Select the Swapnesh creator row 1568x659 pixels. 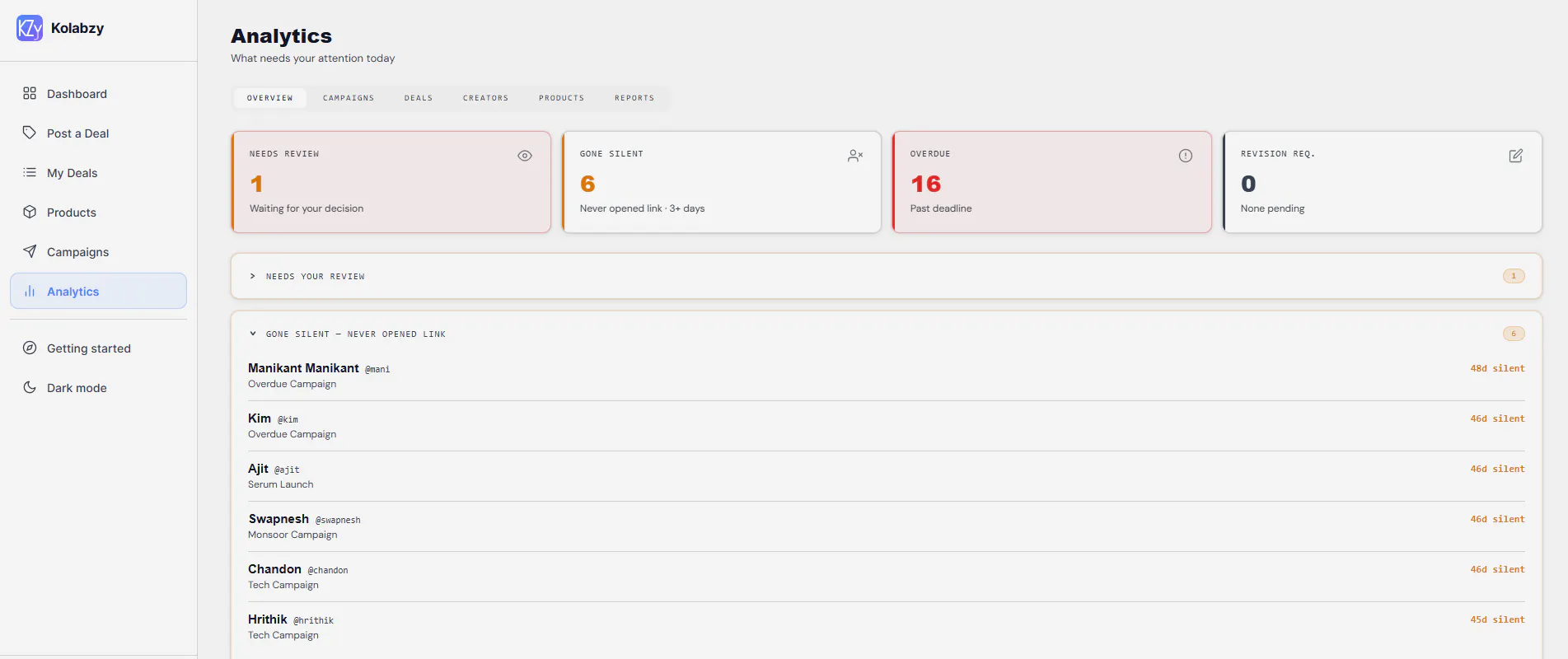(887, 526)
